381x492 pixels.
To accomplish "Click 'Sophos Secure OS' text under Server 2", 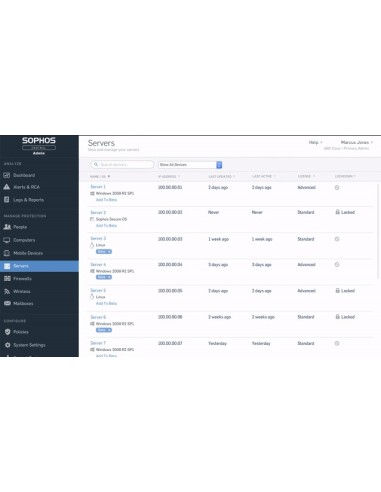I will point(111,219).
